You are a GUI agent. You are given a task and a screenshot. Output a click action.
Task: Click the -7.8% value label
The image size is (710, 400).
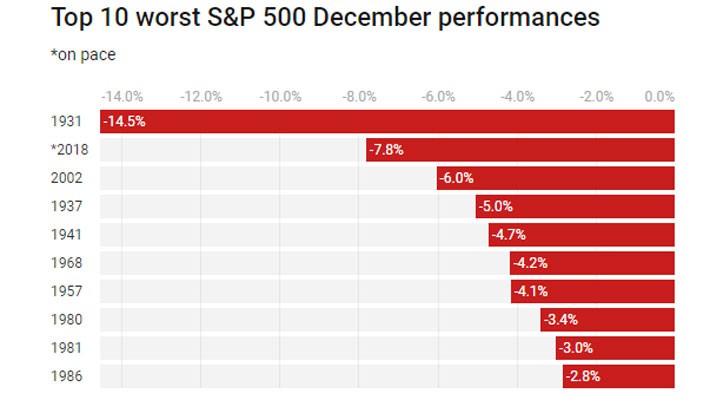pos(386,150)
